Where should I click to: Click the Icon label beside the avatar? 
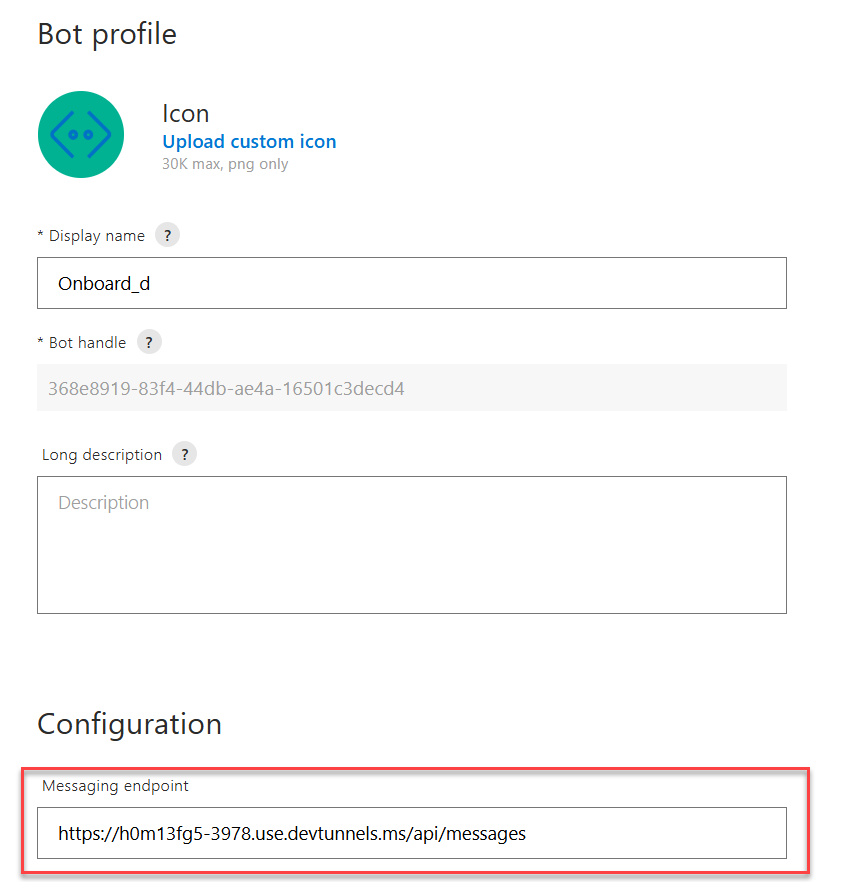pyautogui.click(x=186, y=114)
